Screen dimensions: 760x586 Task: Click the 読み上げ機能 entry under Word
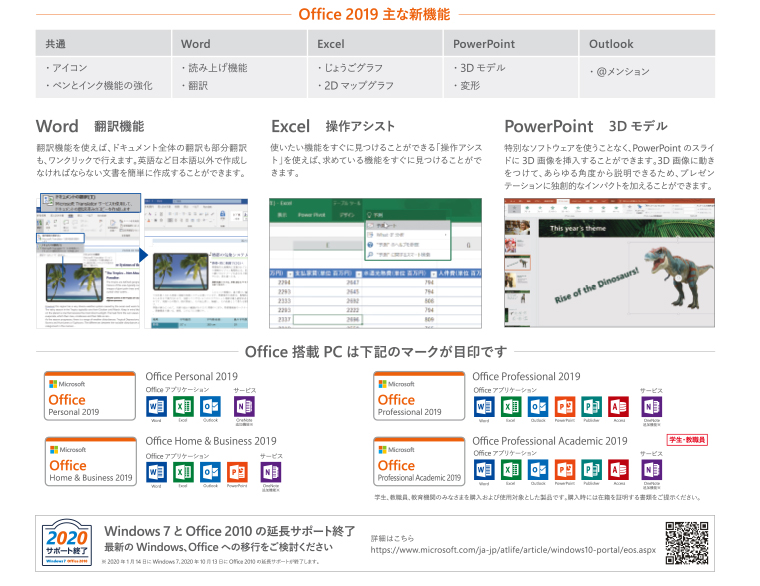(x=215, y=68)
